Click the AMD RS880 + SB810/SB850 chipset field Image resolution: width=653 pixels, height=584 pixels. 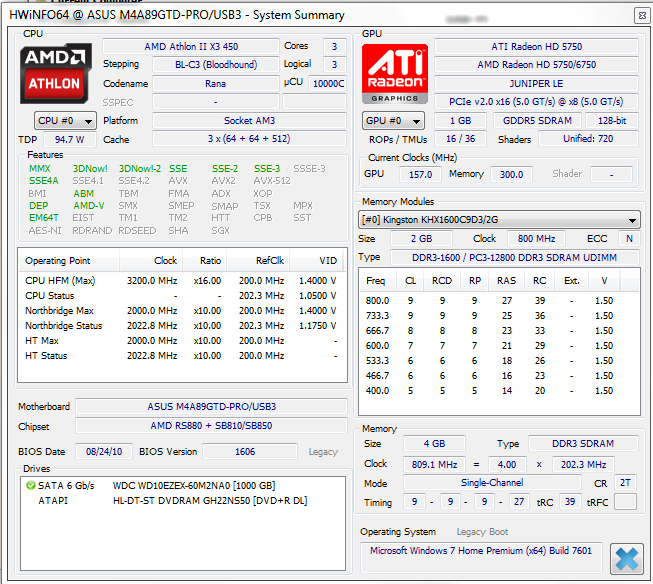tap(212, 426)
